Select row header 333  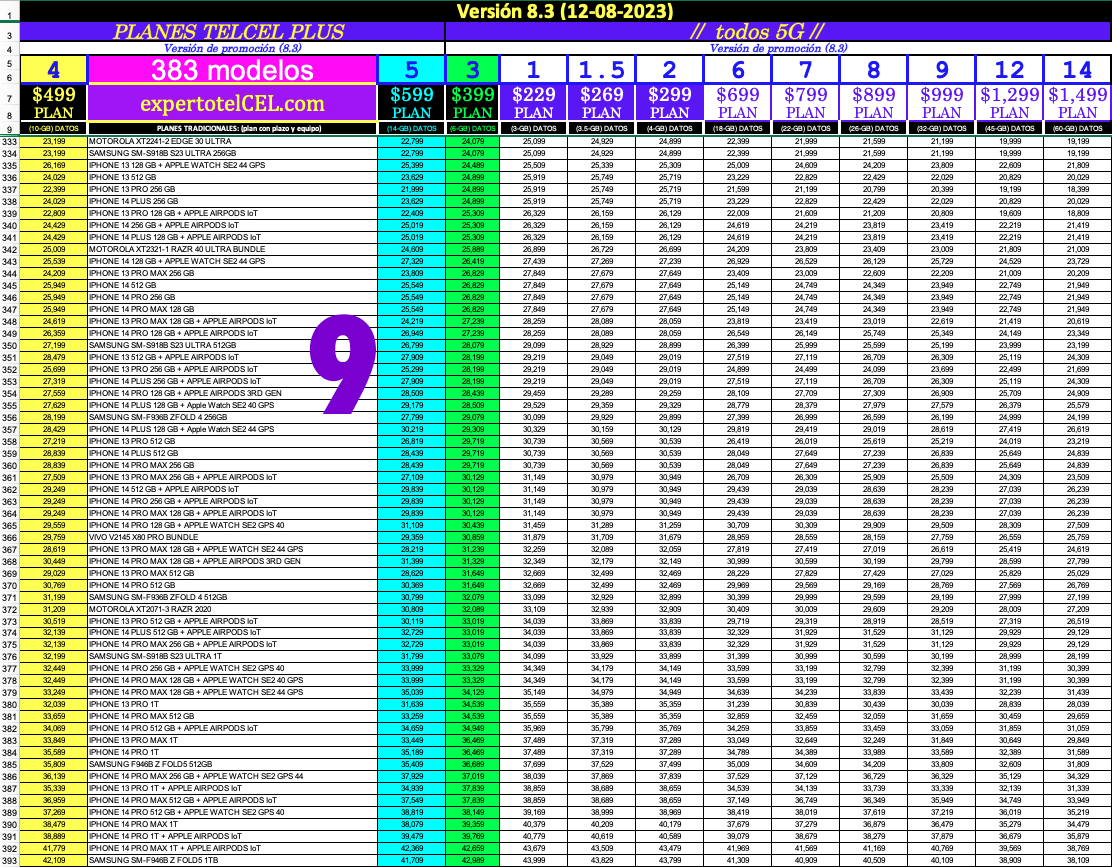click(x=10, y=142)
